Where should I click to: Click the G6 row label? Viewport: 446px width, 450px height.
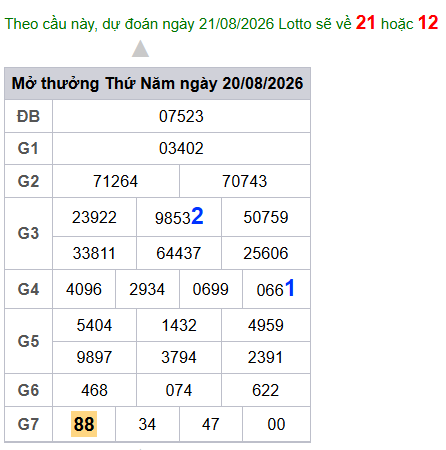tap(28, 390)
